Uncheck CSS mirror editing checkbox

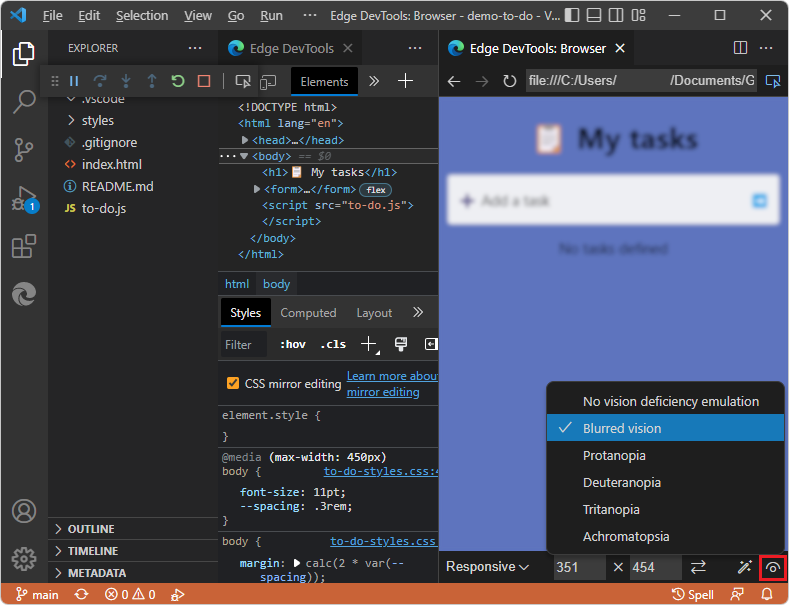(x=233, y=383)
